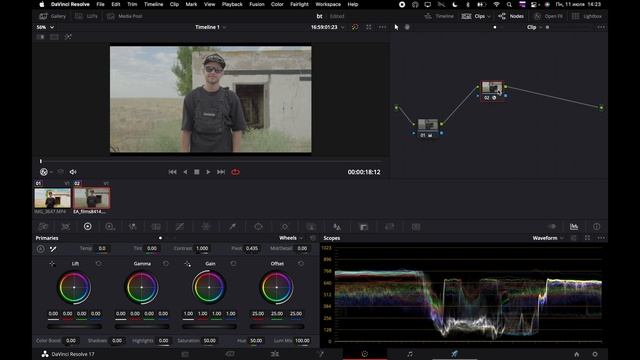Toggle highlight wand icon in viewer toolbar
640x360 pixels.
coord(68,37)
